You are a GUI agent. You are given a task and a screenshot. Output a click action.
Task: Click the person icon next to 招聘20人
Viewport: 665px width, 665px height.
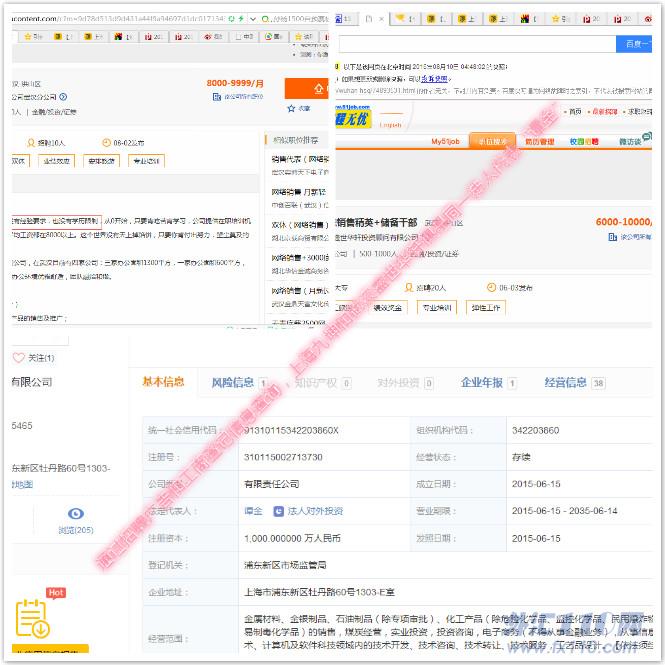409,288
